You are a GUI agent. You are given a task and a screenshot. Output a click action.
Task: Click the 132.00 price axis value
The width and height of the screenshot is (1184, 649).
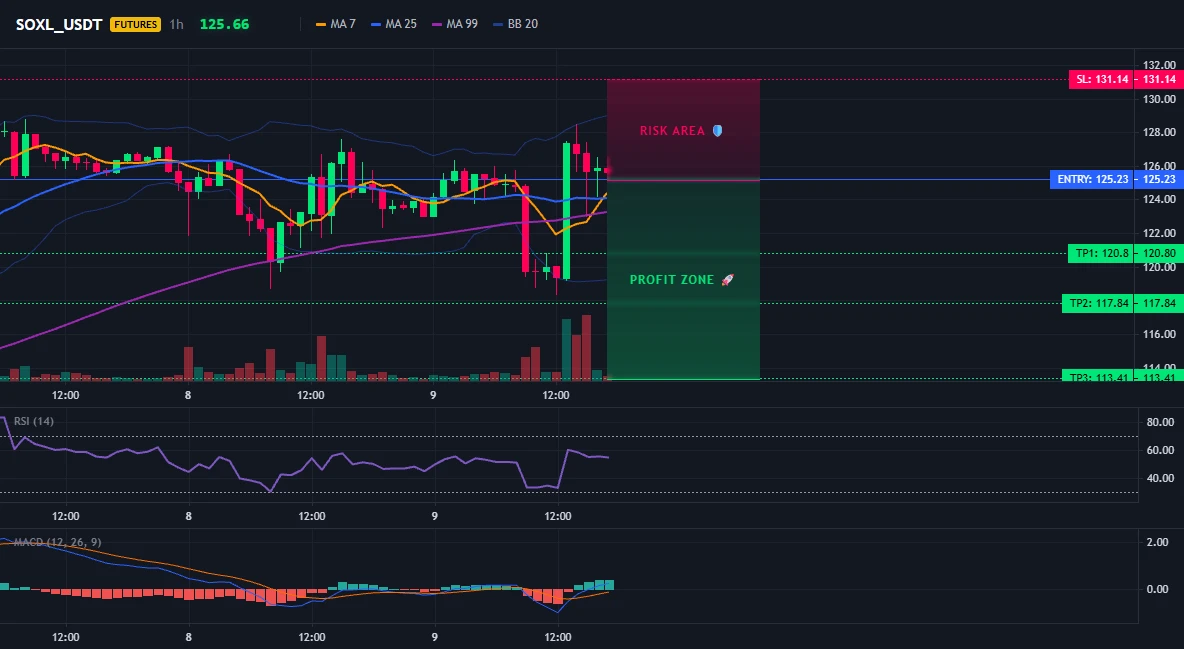[x=1160, y=65]
